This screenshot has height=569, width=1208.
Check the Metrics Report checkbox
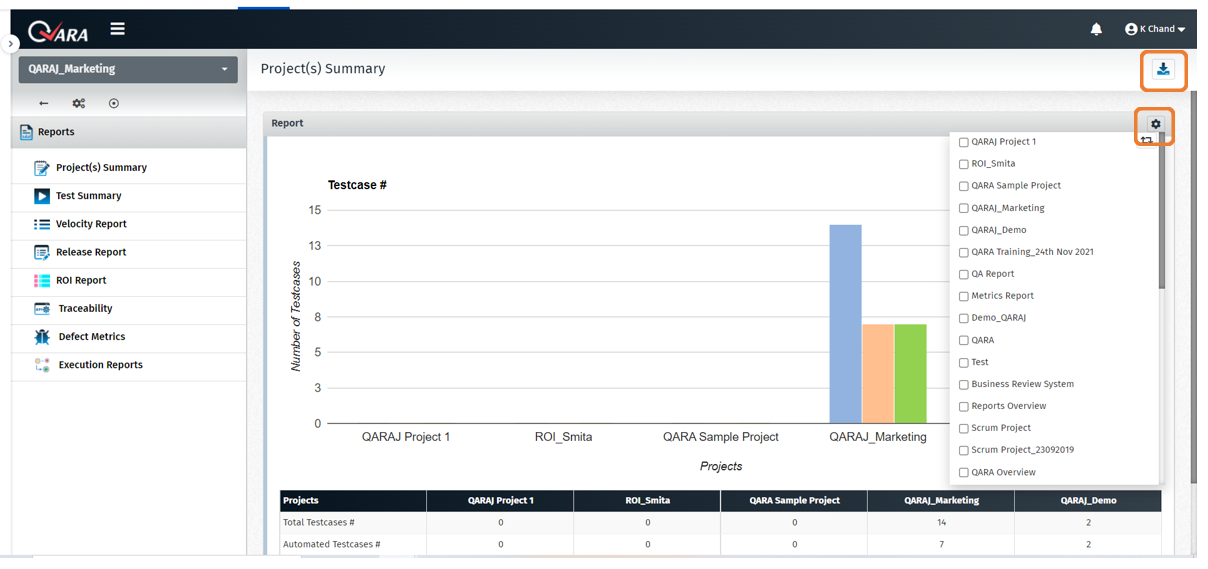(x=963, y=296)
